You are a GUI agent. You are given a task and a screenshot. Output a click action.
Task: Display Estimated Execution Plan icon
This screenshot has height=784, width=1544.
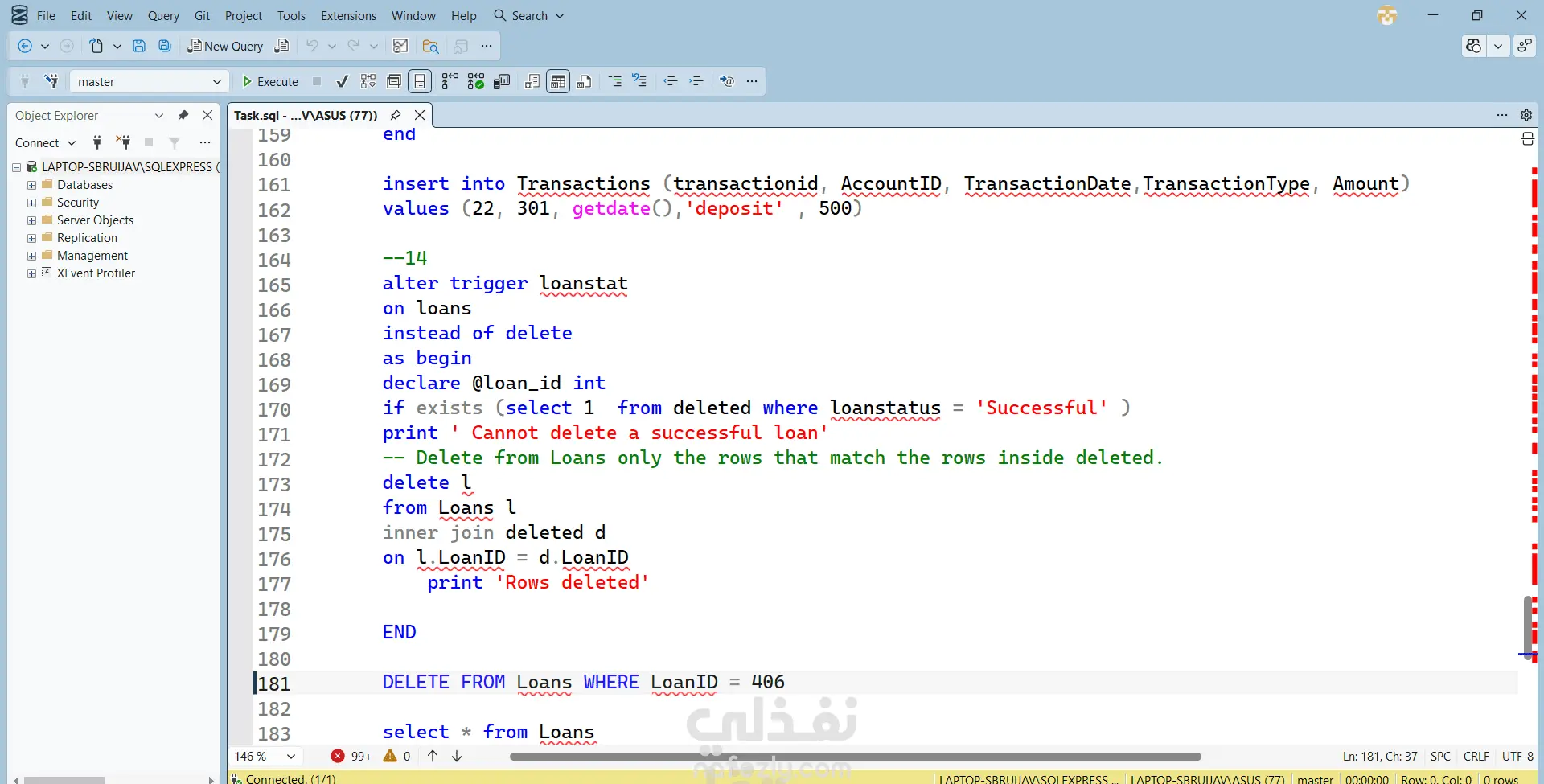368,81
